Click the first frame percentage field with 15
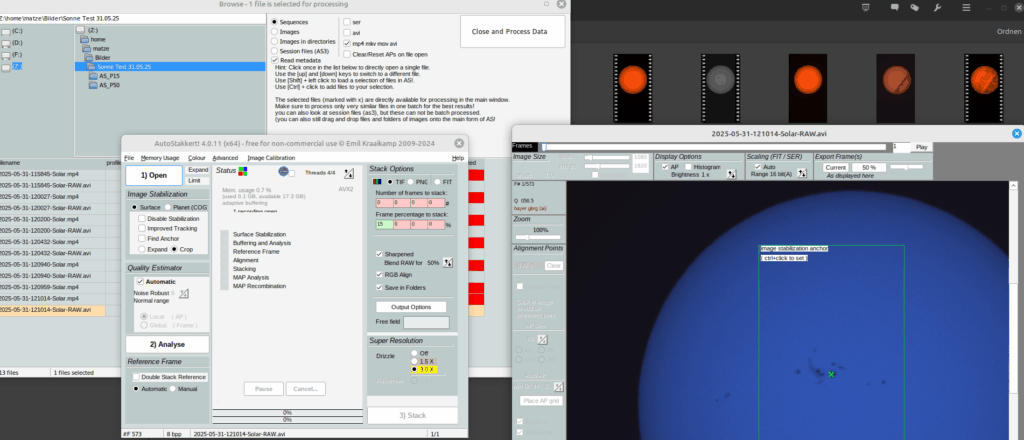Image resolution: width=1024 pixels, height=440 pixels. [x=385, y=225]
